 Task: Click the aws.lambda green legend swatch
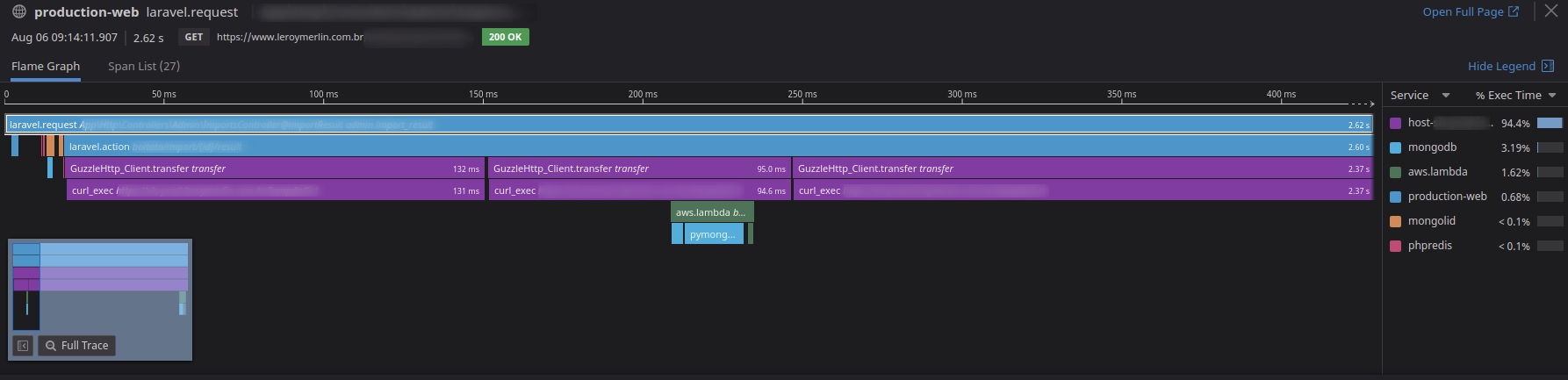(x=1396, y=173)
